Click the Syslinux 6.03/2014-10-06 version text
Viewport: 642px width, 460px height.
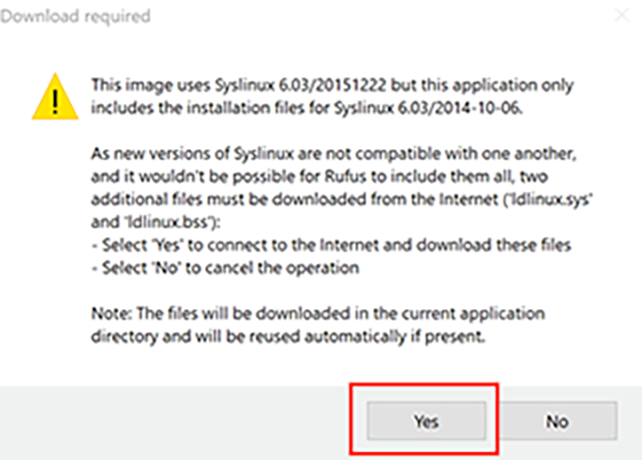point(428,108)
